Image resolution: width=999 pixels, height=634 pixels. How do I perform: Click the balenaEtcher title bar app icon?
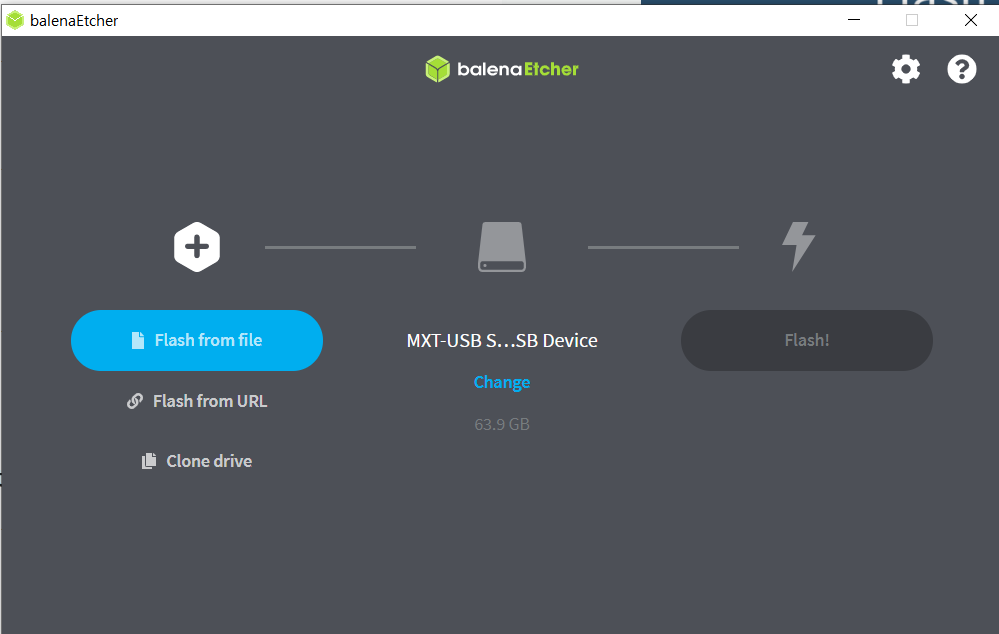pyautogui.click(x=15, y=20)
